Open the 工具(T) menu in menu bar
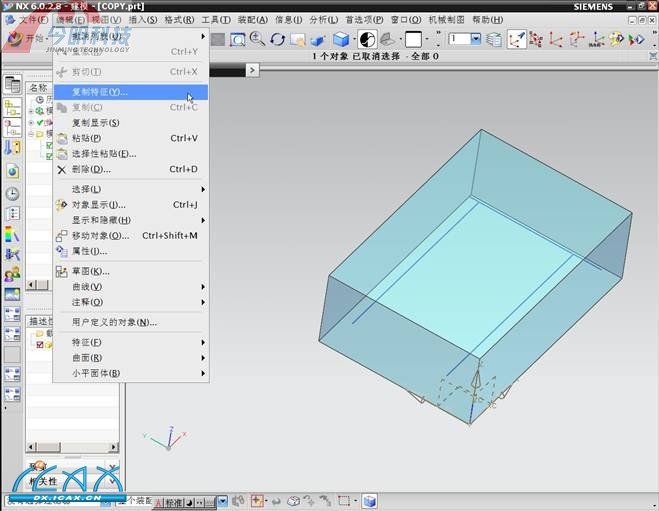 [215, 19]
